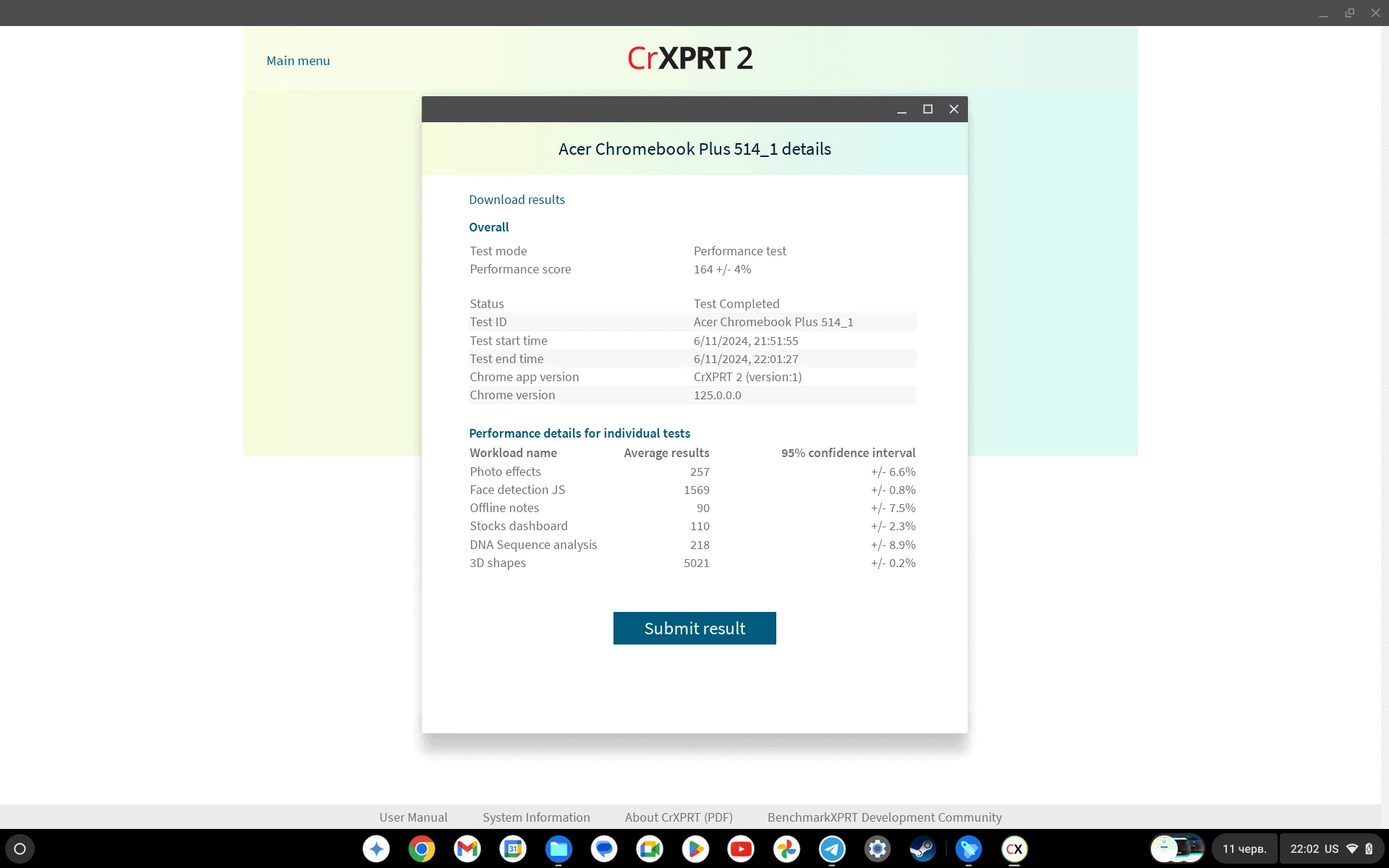Screen dimensions: 1389x868
Task: Click the CrXPRT 2 (version:1) value
Action: 747,377
